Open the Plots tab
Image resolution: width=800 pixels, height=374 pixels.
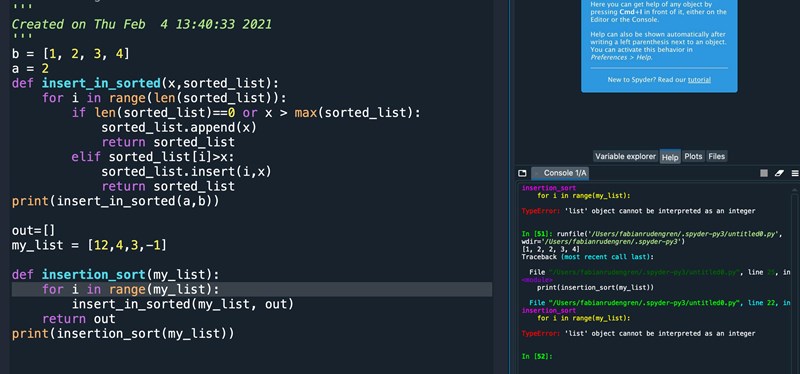click(x=693, y=157)
